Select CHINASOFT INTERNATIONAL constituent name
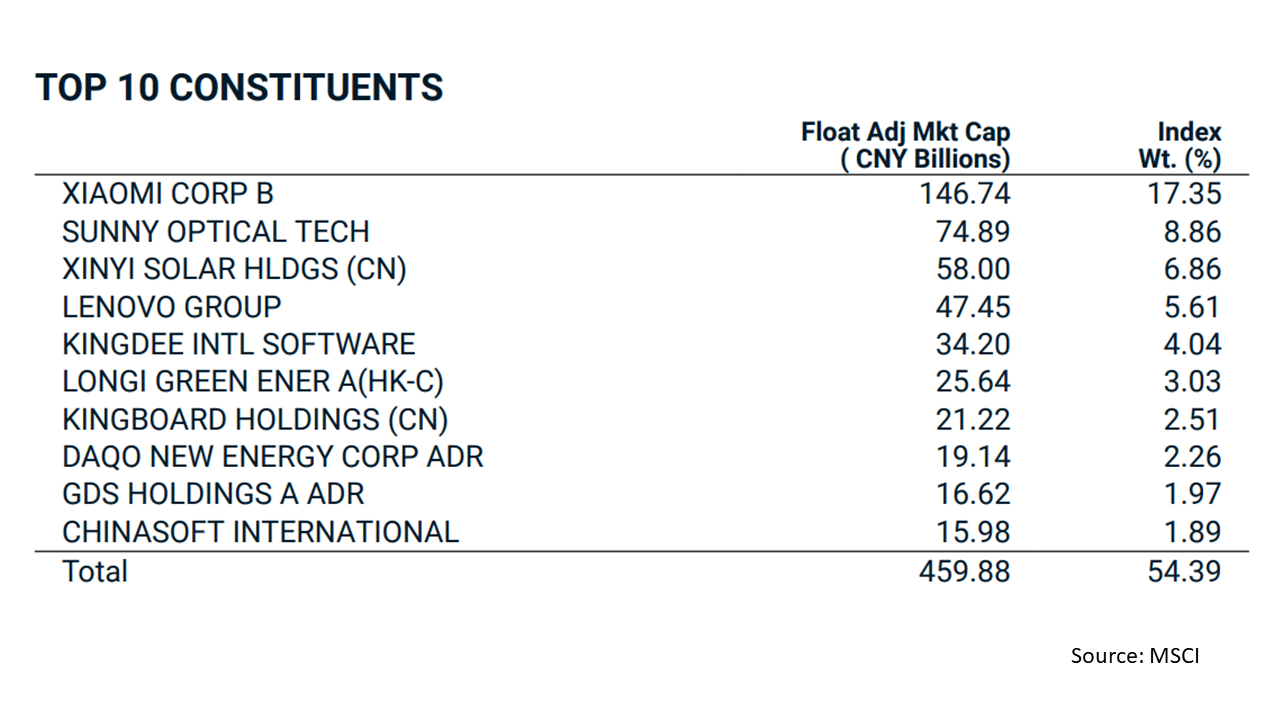This screenshot has width=1280, height=720. 260,532
